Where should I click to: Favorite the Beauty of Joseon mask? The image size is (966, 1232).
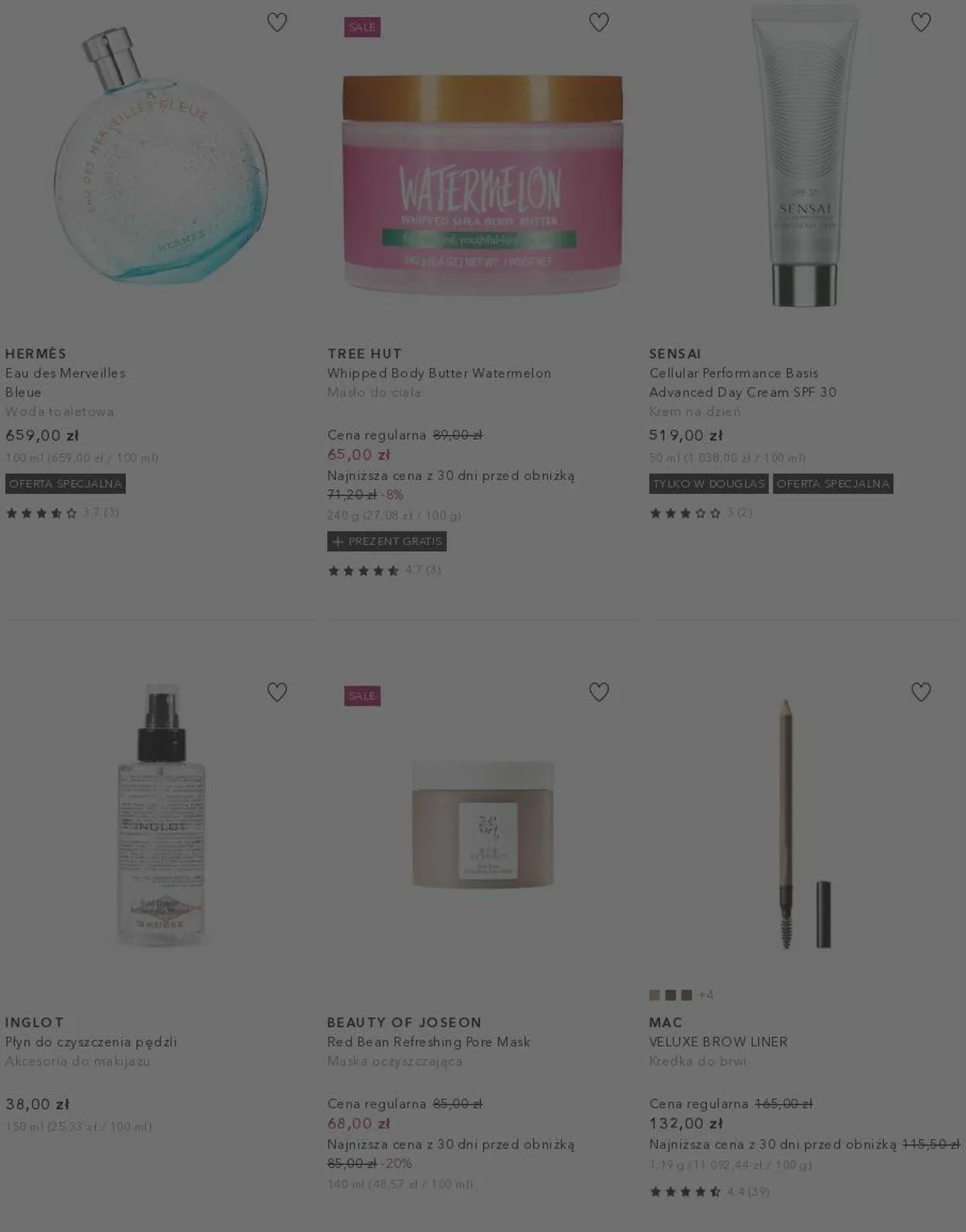pyautogui.click(x=599, y=692)
